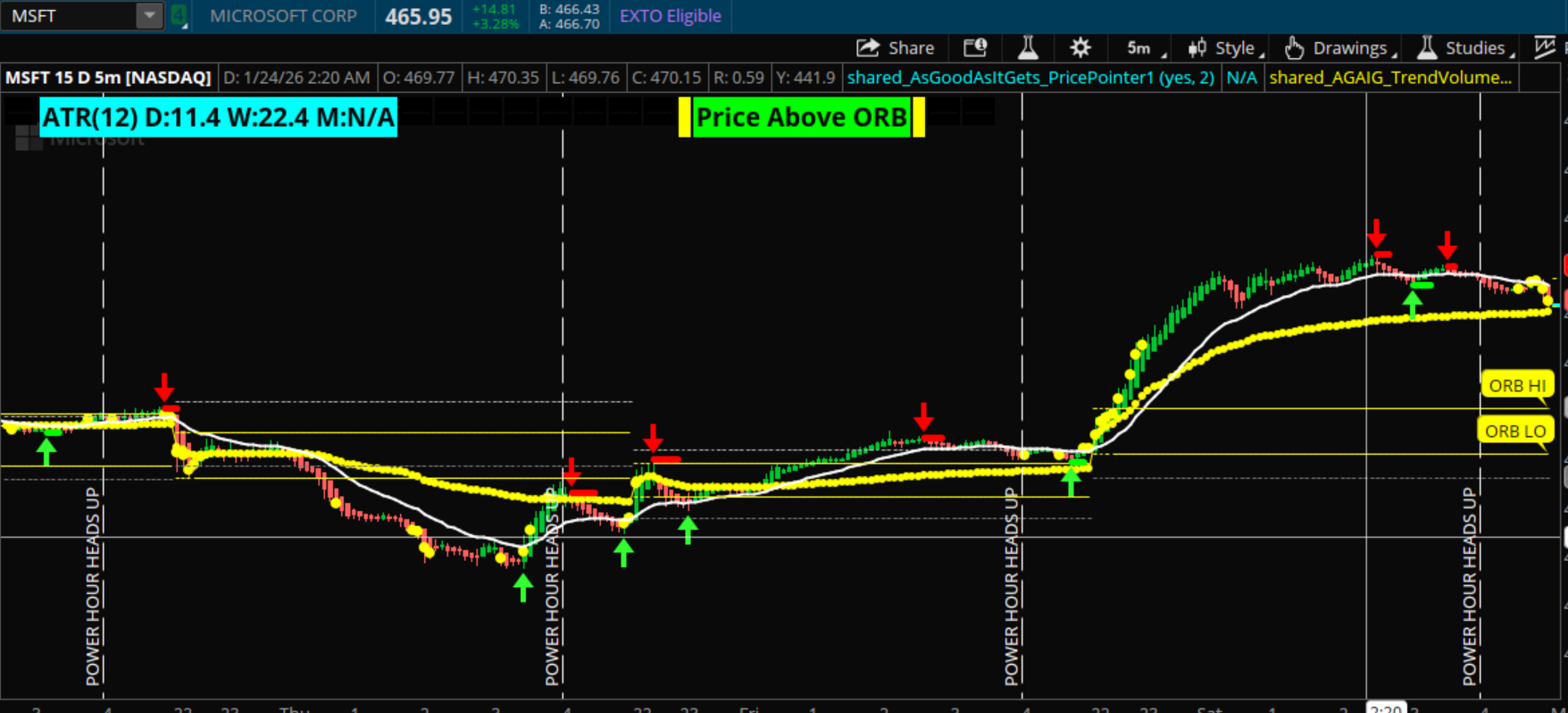1568x713 pixels.
Task: Click the Share chart icon
Action: coord(867,48)
